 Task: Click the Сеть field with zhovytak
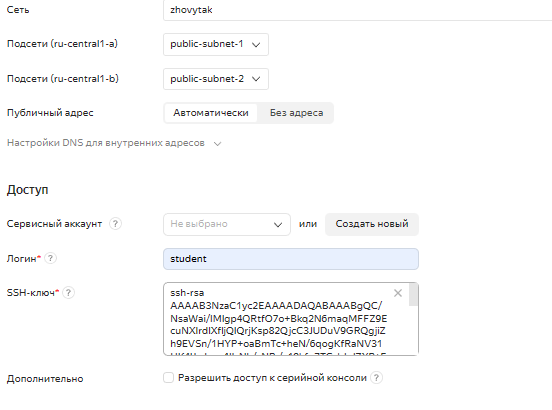click(x=357, y=10)
